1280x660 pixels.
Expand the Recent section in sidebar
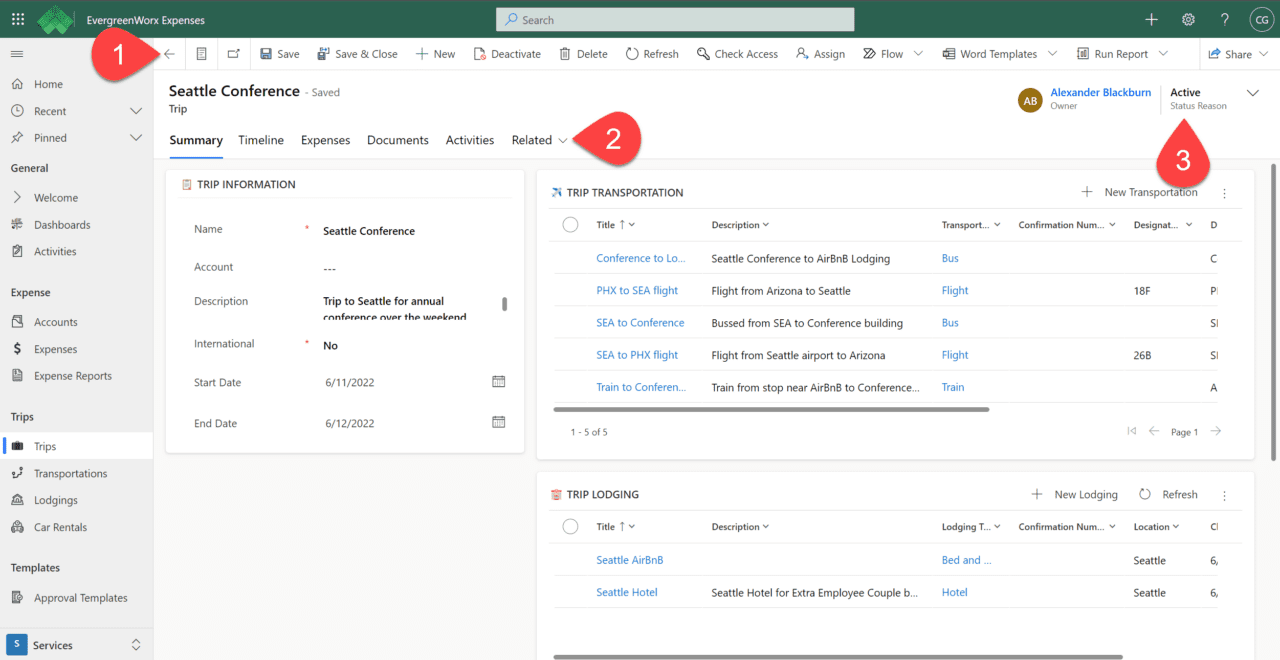[136, 111]
